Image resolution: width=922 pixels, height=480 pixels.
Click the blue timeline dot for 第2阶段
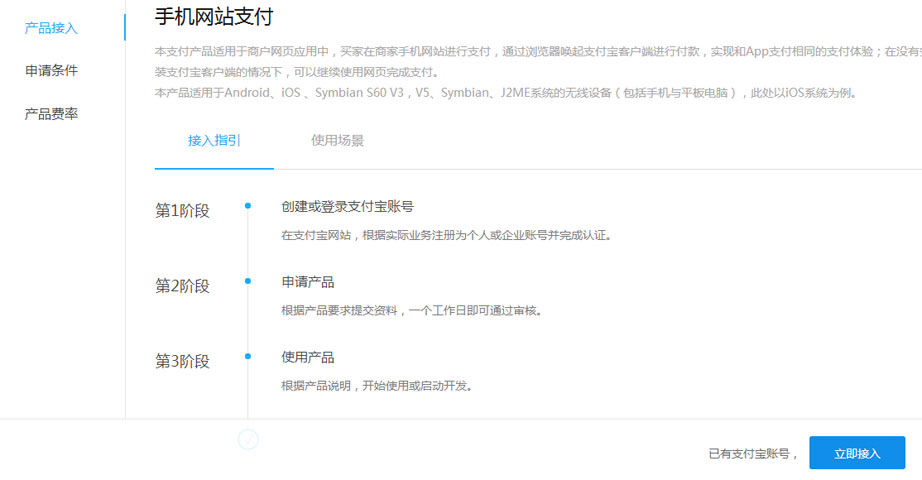coord(248,282)
